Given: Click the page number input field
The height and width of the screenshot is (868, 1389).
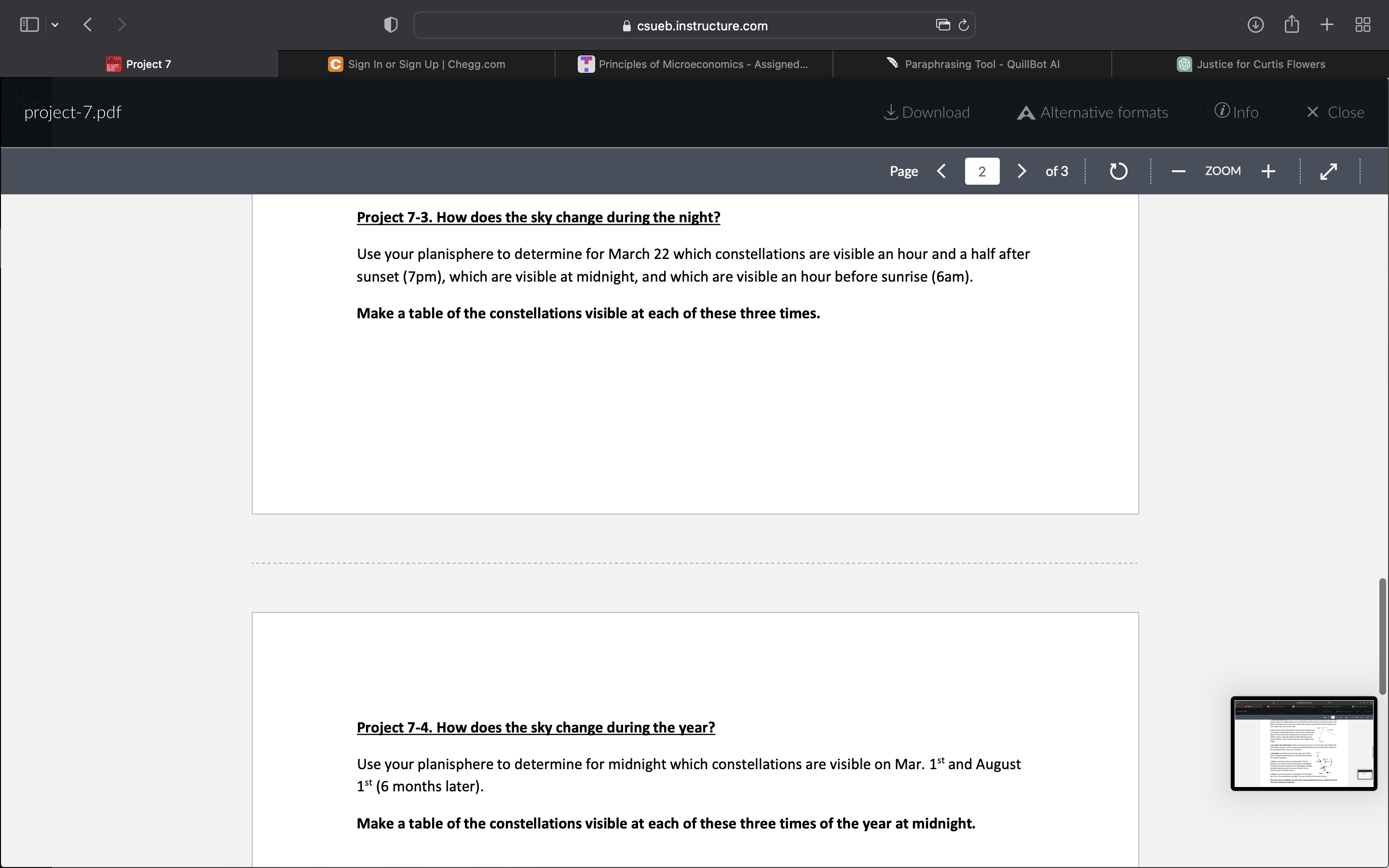Looking at the screenshot, I should (x=981, y=171).
